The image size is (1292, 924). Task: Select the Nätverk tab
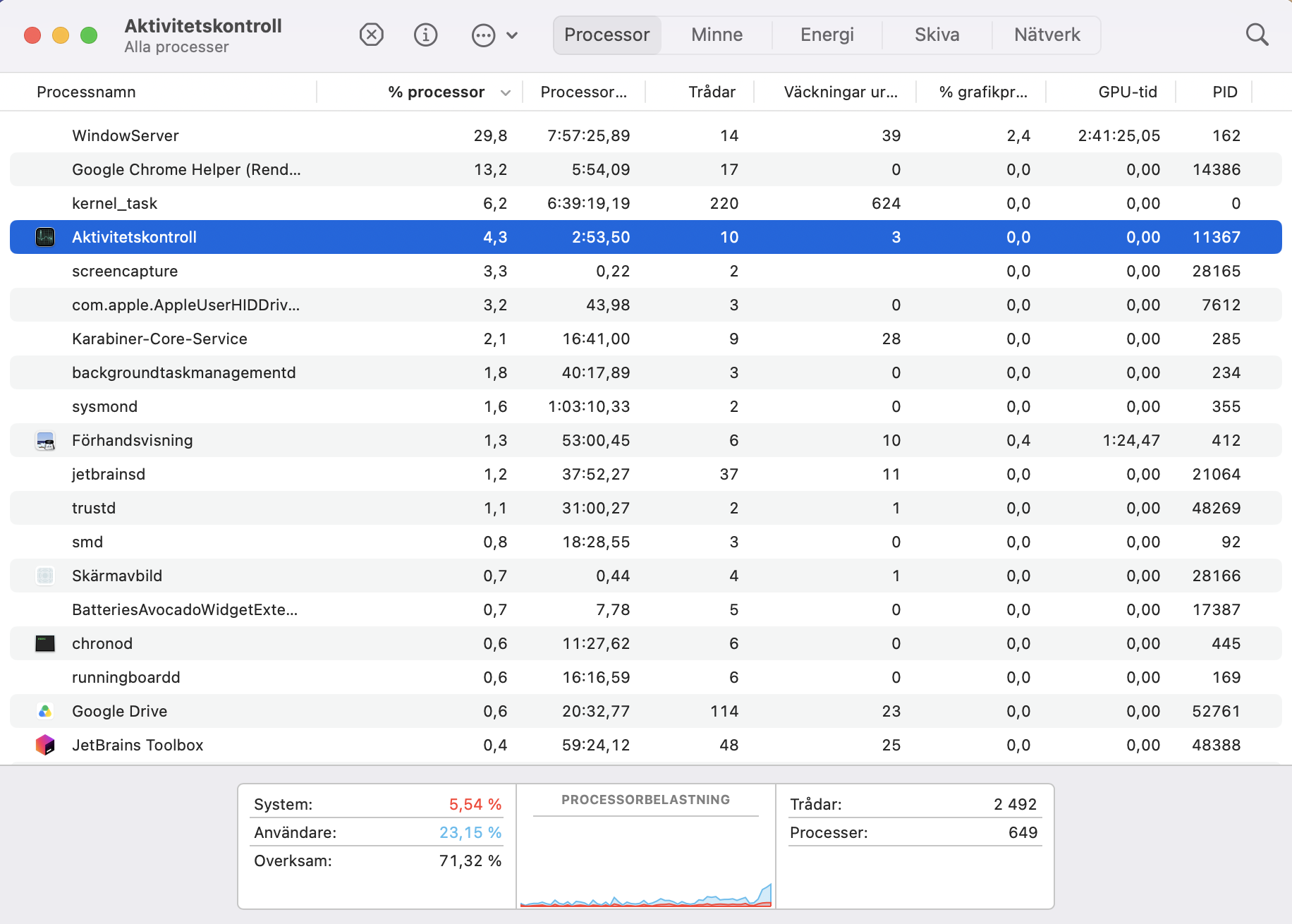click(1047, 35)
